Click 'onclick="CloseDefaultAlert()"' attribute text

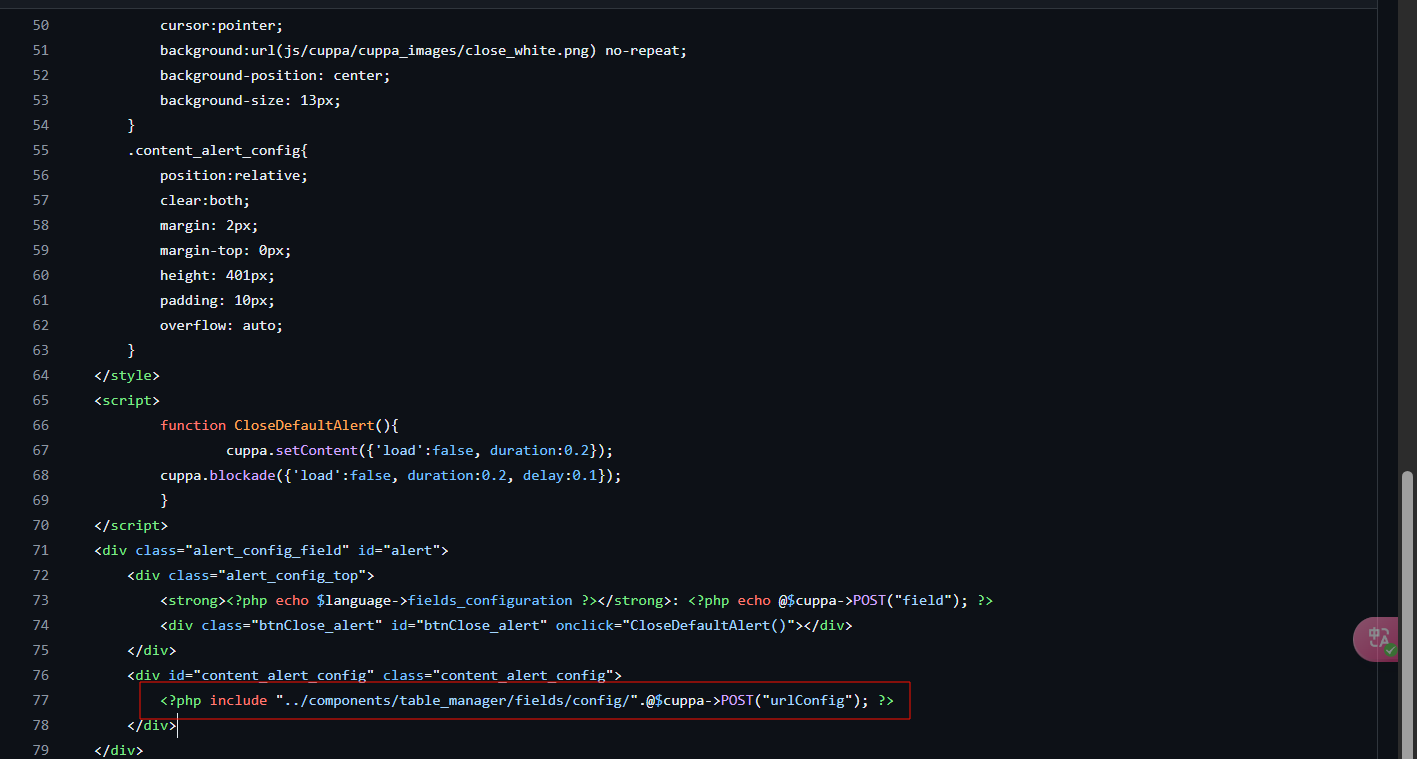(673, 625)
